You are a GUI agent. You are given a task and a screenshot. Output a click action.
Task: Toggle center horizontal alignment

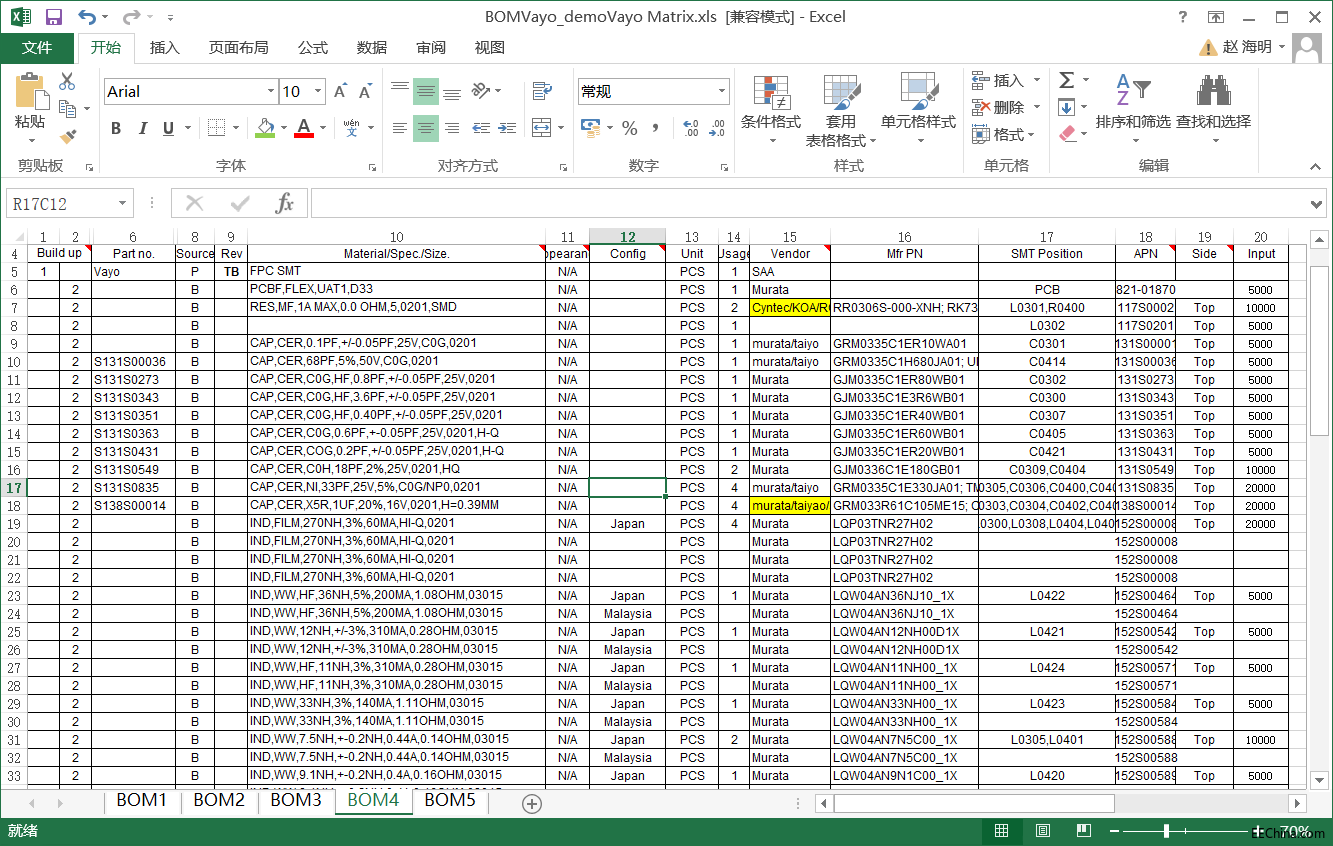[426, 128]
